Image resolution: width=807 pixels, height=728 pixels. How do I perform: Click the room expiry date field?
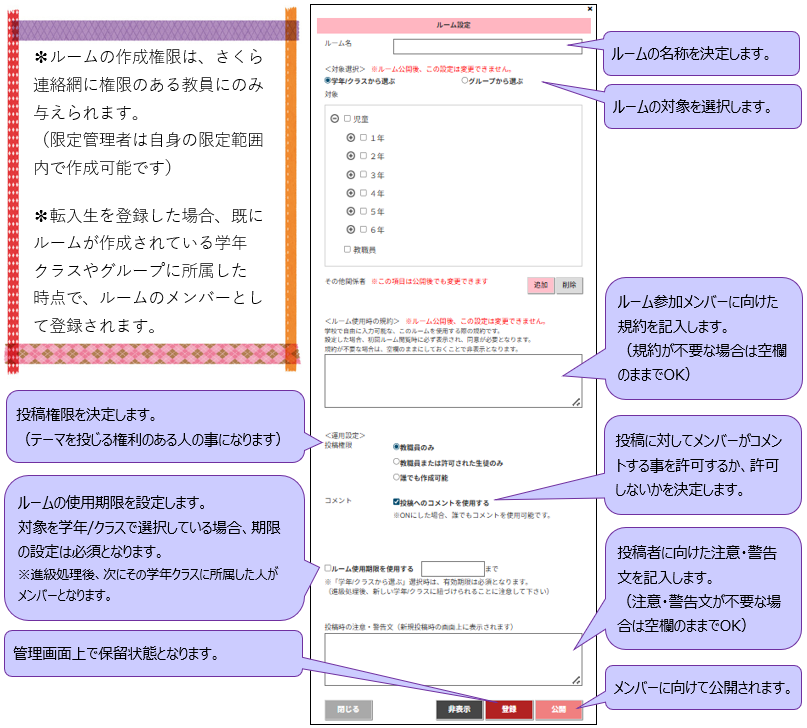point(452,568)
